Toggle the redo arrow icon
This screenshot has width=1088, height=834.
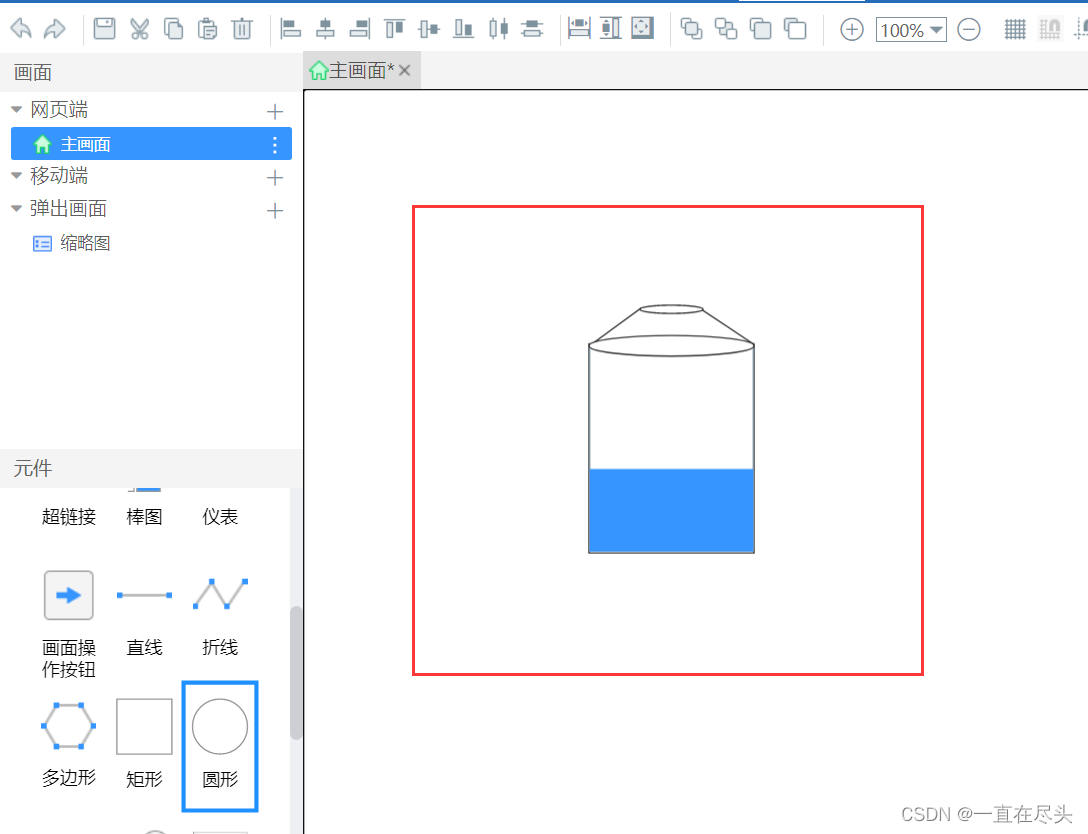pyautogui.click(x=54, y=29)
